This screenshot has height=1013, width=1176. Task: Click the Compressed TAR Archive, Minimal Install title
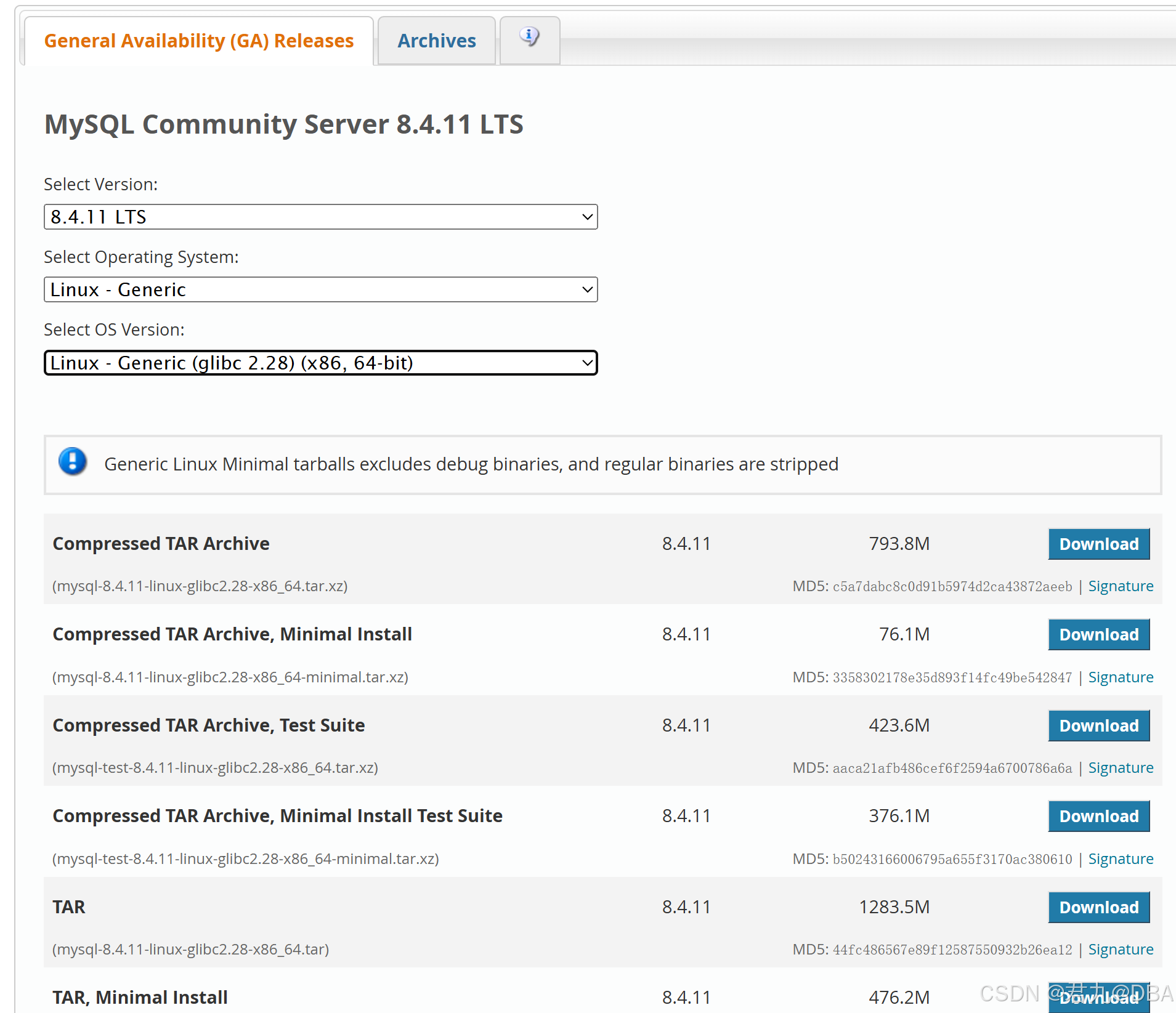coord(232,634)
